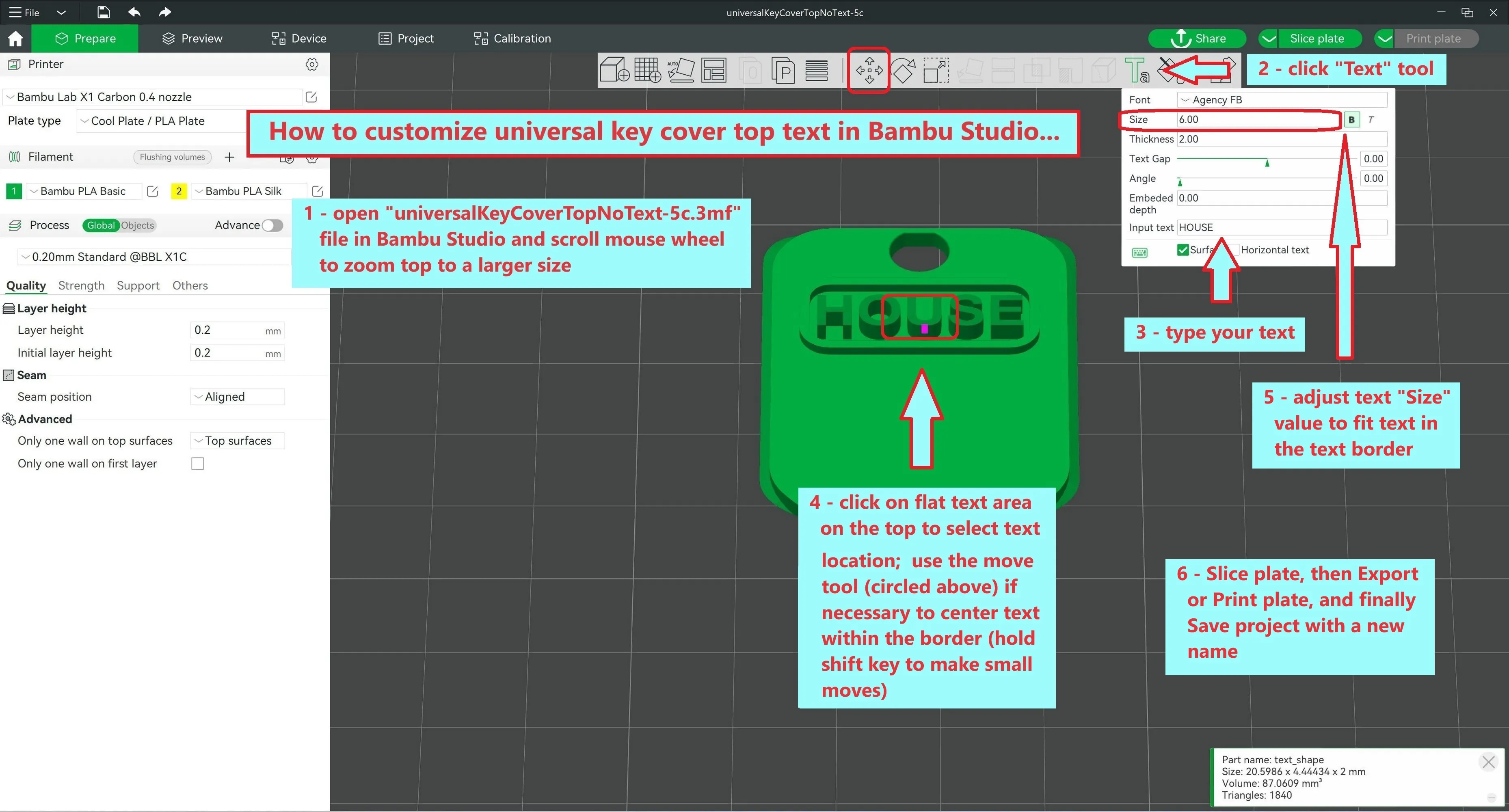Expand the Slice plate dropdown arrow
Viewport: 1509px width, 812px height.
pyautogui.click(x=1269, y=39)
